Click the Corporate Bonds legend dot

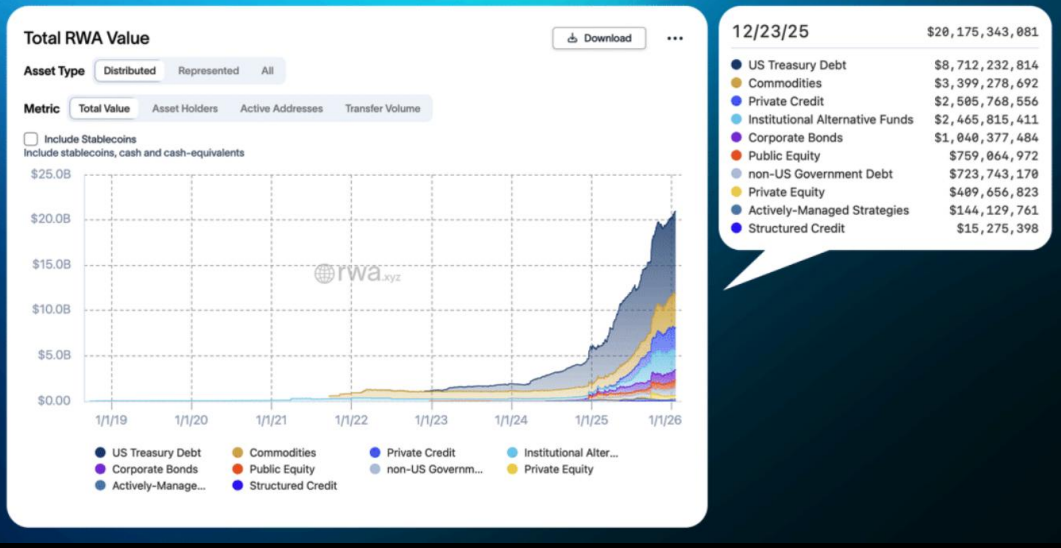[x=100, y=469]
